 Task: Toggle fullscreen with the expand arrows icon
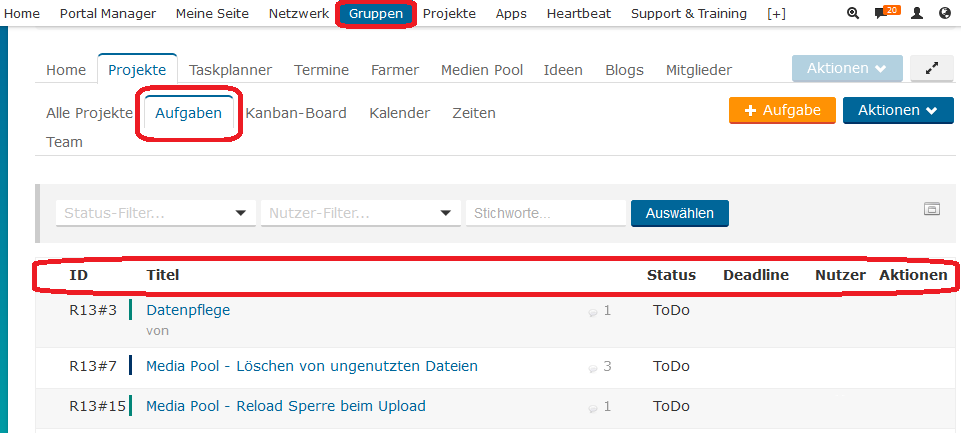[932, 69]
